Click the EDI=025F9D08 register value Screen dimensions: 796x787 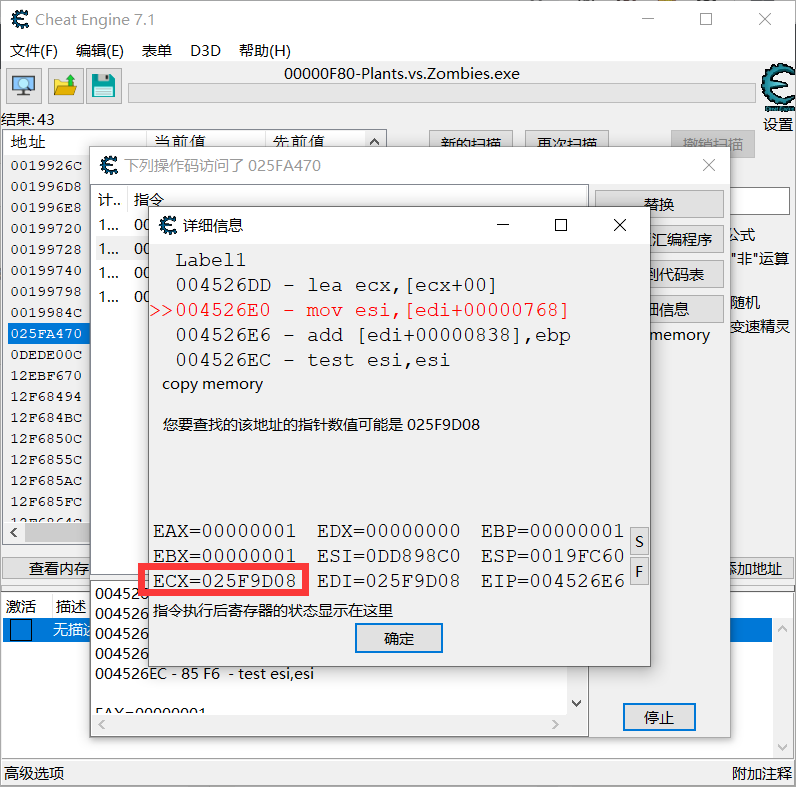coord(388,580)
